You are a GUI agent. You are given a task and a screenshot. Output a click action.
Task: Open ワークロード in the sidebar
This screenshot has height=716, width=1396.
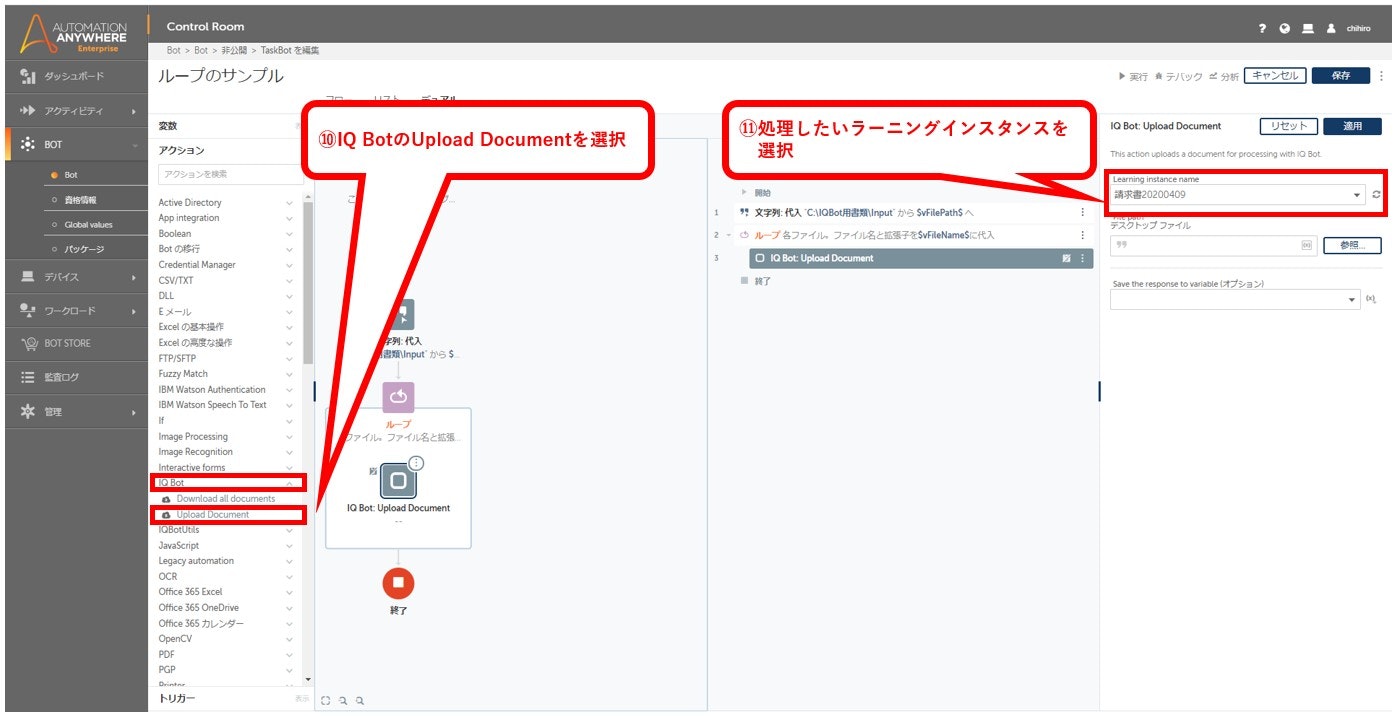[x=74, y=310]
